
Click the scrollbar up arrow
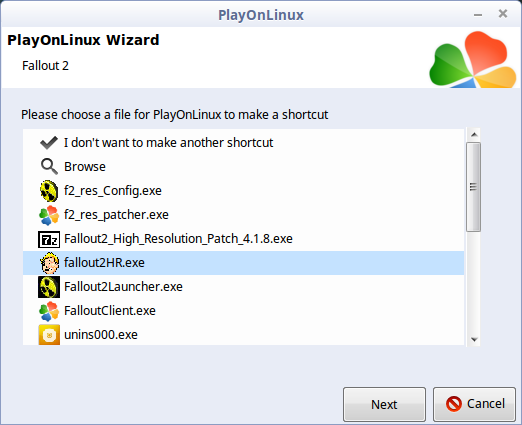click(474, 135)
